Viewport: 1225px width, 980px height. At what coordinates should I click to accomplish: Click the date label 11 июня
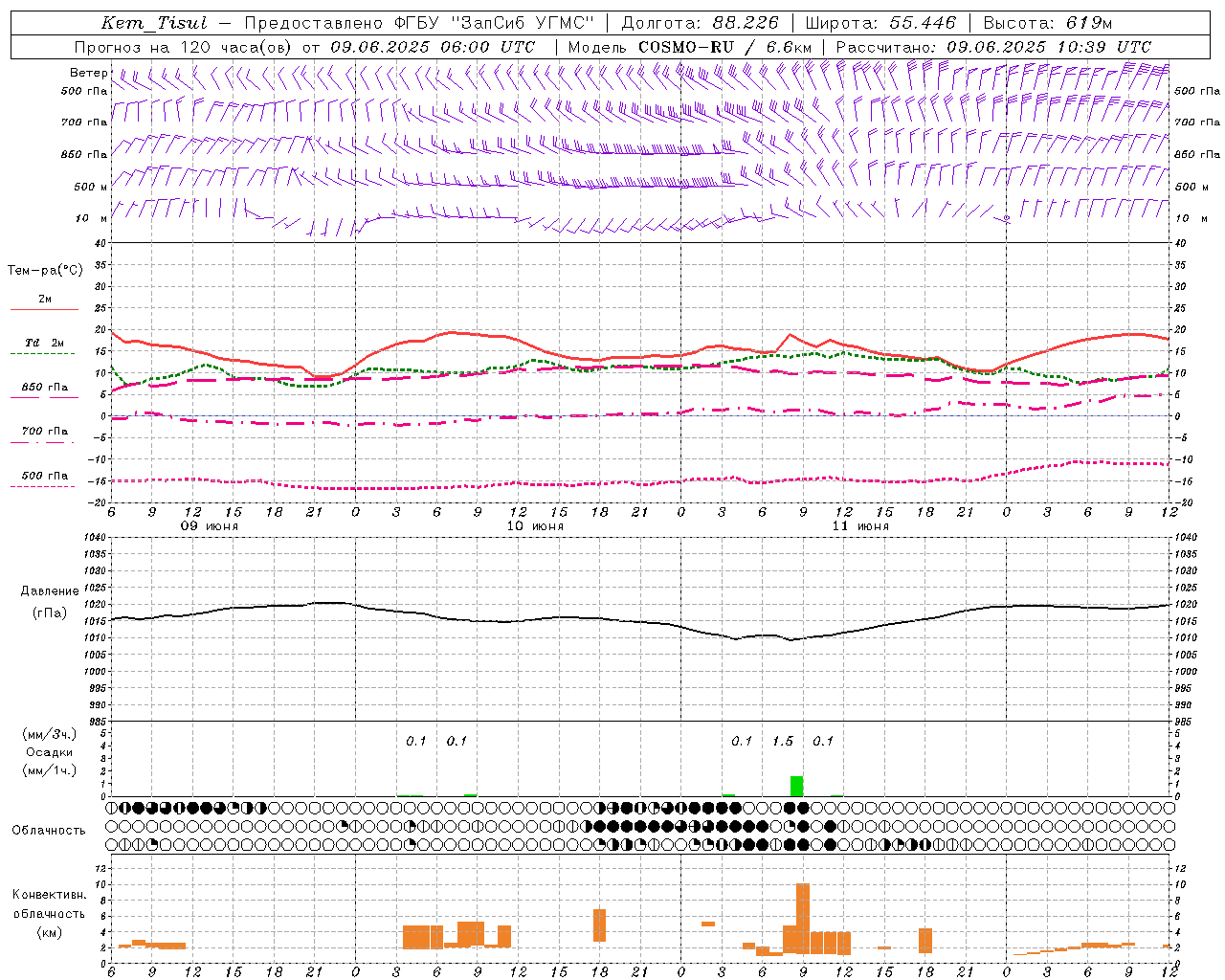click(x=859, y=526)
